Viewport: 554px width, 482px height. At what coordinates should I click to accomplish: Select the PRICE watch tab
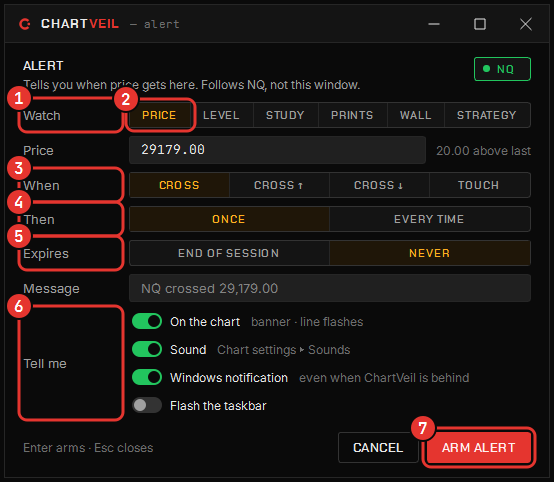pyautogui.click(x=159, y=115)
